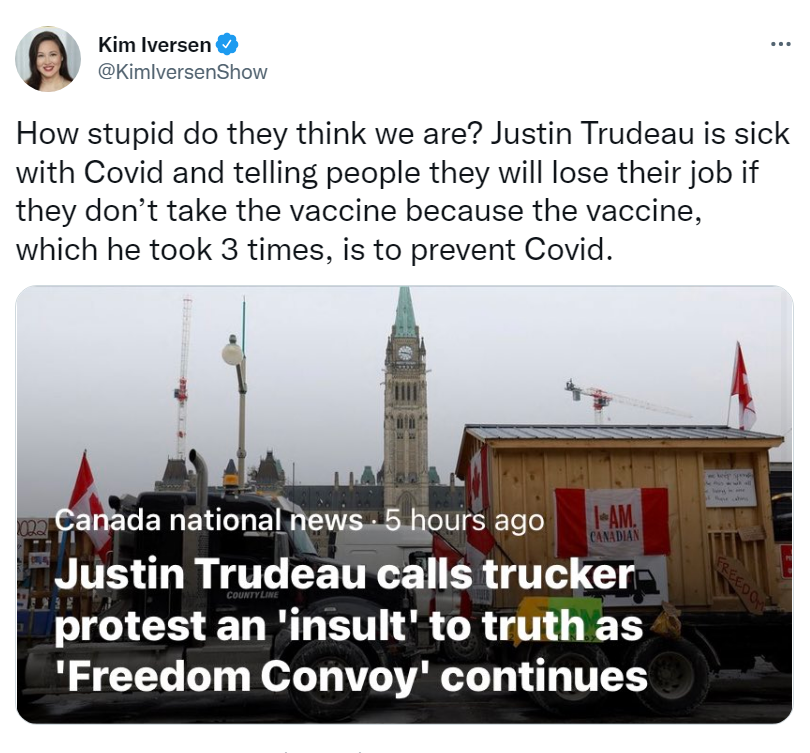Screen dimensions: 810x753
Task: Click the 'Canada national news' source label
Action: coord(208,521)
